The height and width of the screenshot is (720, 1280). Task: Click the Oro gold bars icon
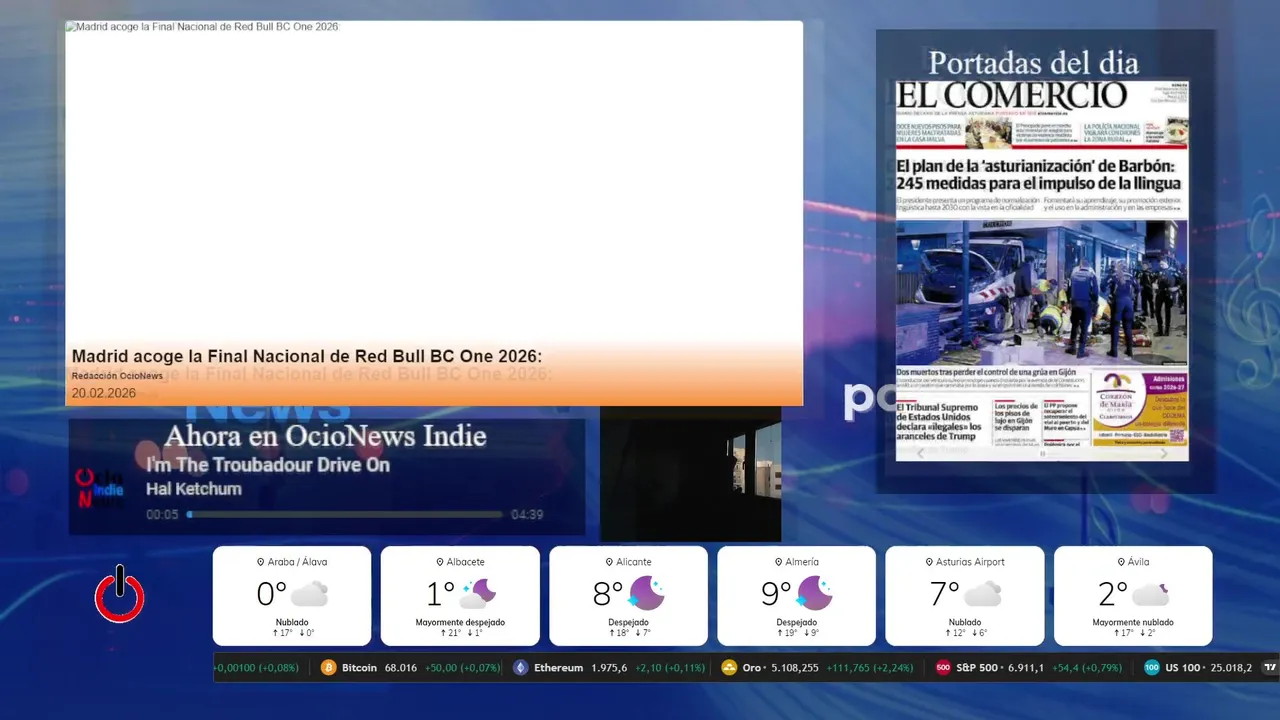coord(729,668)
